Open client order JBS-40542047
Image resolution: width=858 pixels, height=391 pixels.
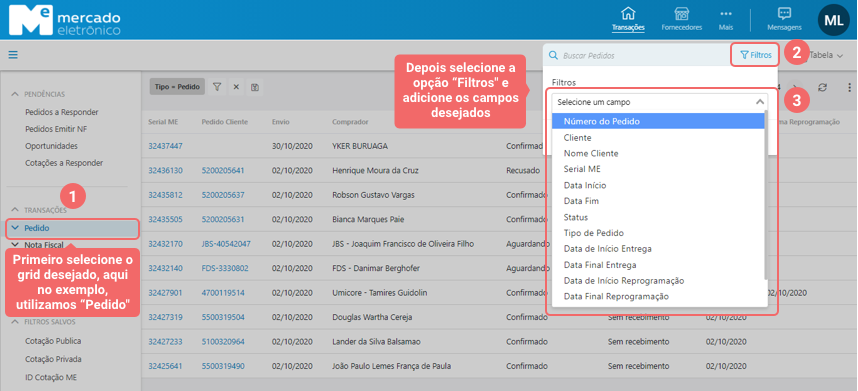tap(226, 244)
